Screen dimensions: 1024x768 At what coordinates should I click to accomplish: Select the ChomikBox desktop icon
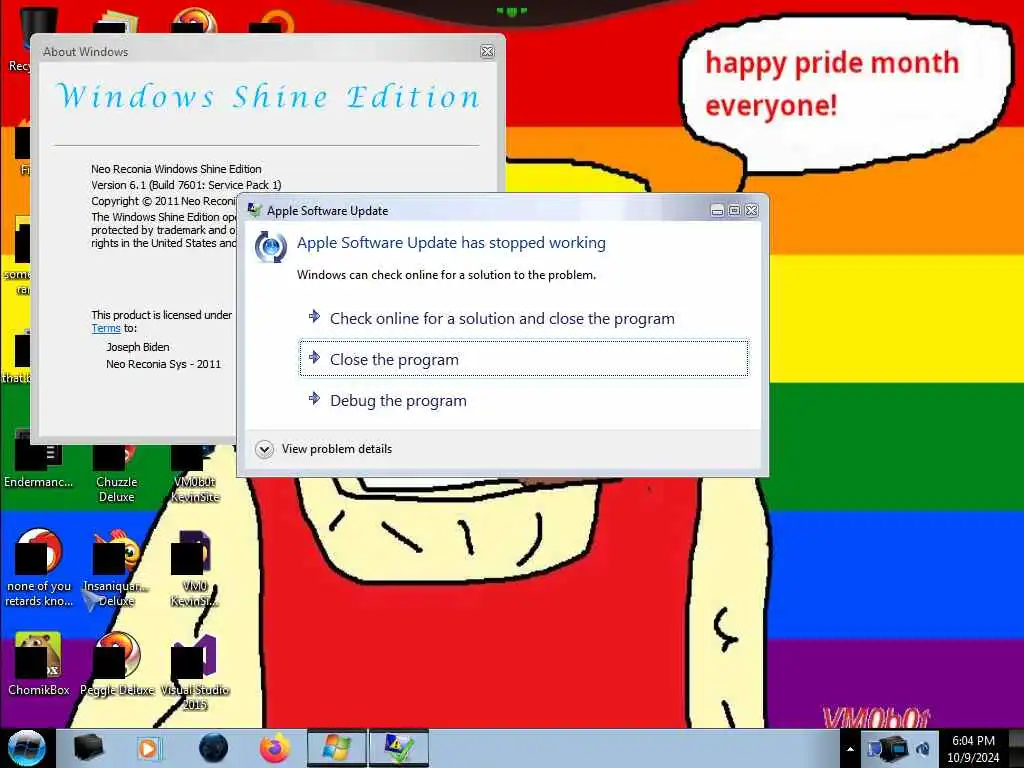pos(39,664)
